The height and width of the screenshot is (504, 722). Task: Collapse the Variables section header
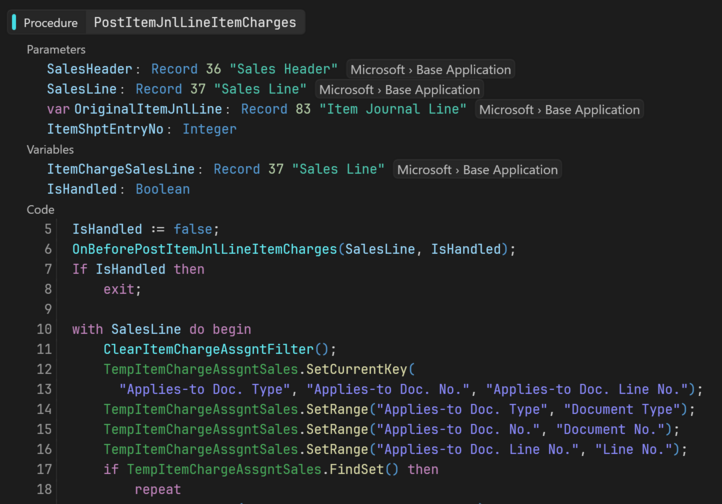click(50, 149)
